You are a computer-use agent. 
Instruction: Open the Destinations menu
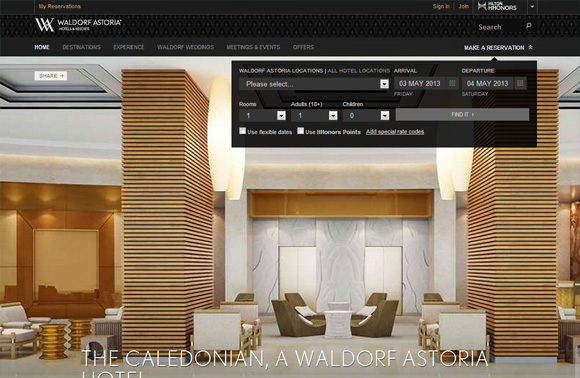(x=81, y=47)
